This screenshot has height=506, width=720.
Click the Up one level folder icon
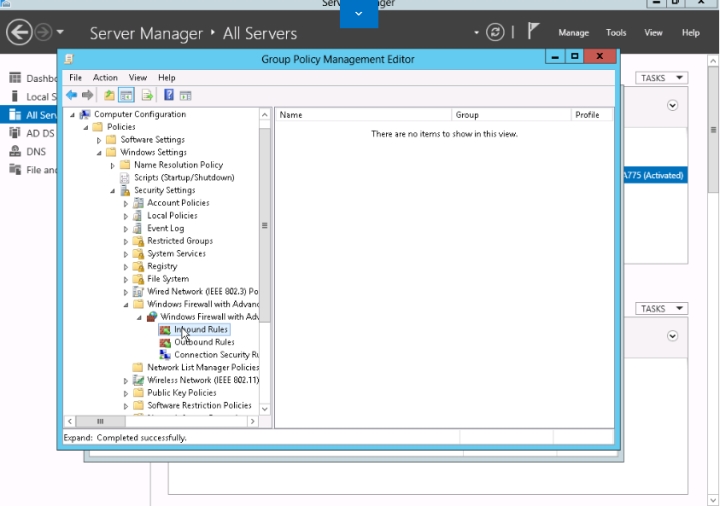tap(108, 96)
